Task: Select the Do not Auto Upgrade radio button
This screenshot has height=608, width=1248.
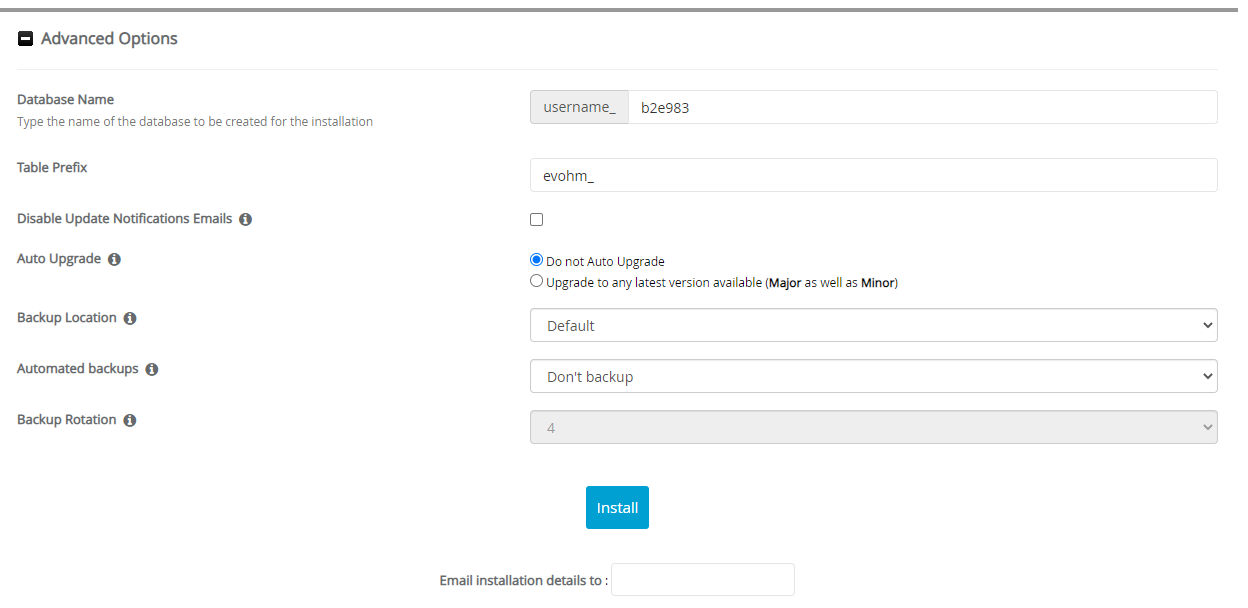Action: click(x=537, y=261)
